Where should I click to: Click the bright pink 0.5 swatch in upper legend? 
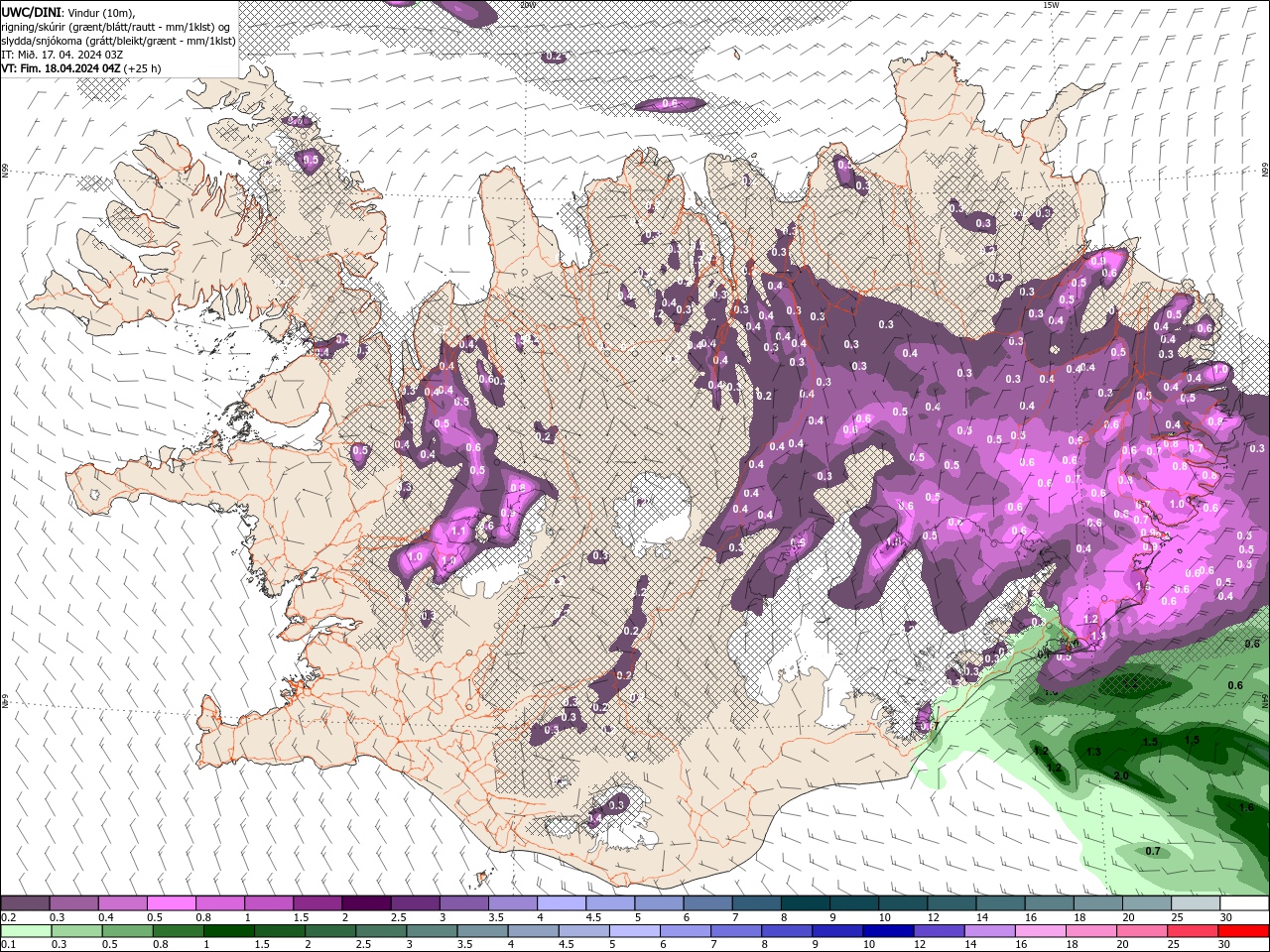(171, 903)
